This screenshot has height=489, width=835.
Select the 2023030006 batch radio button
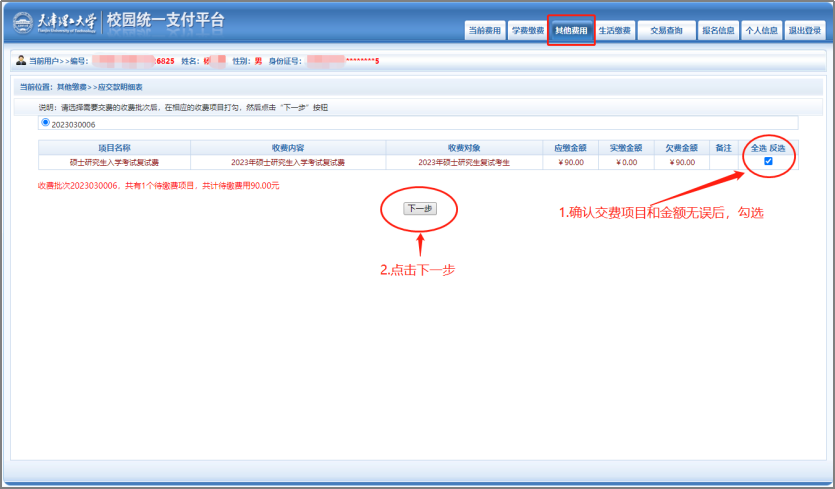[x=45, y=123]
